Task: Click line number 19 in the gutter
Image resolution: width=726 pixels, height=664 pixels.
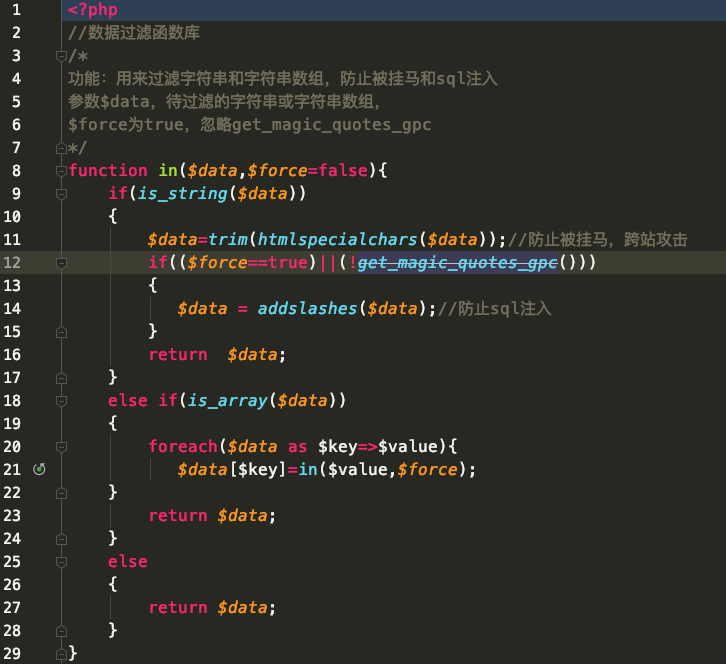Action: (12, 423)
